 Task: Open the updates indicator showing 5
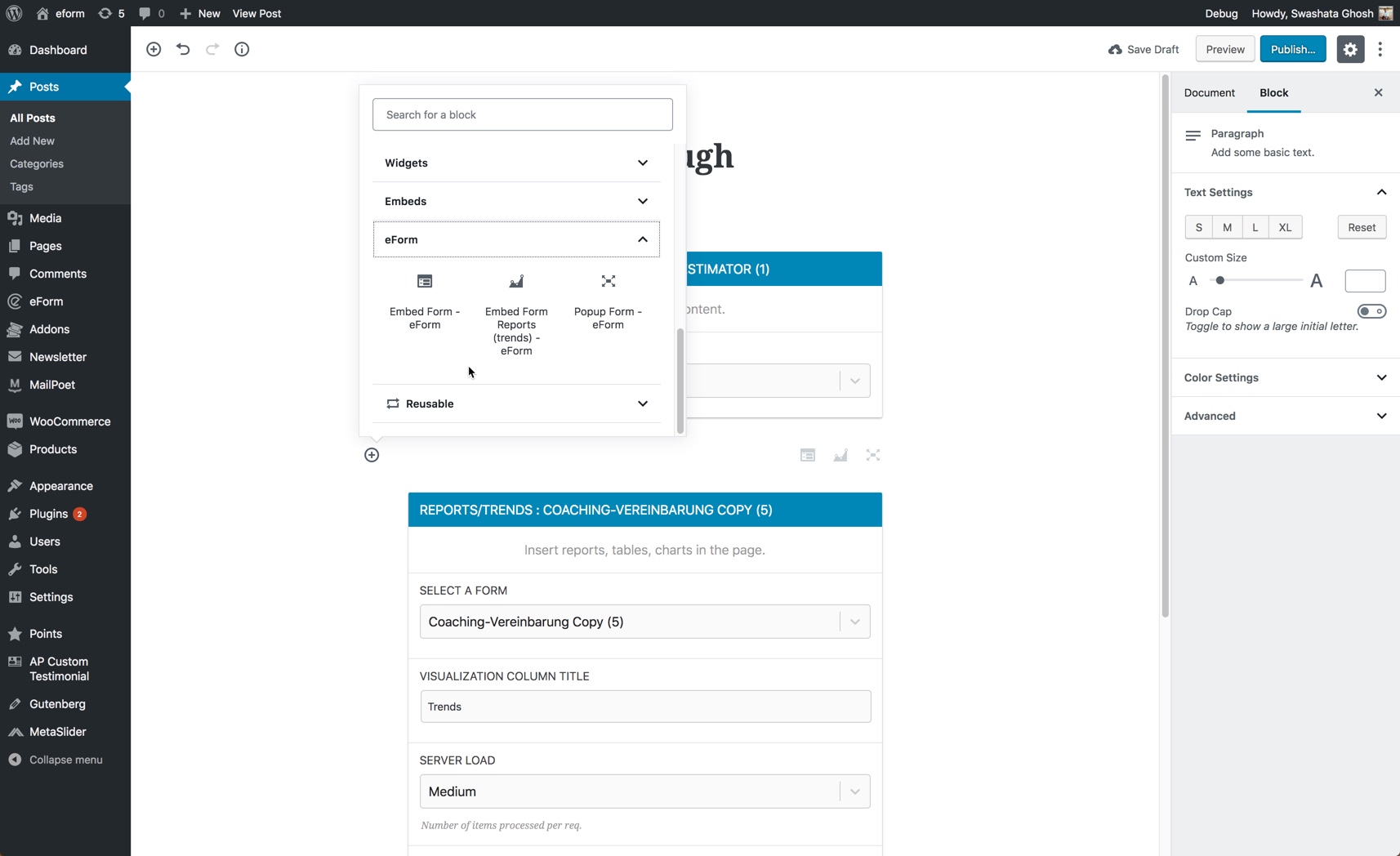[111, 13]
